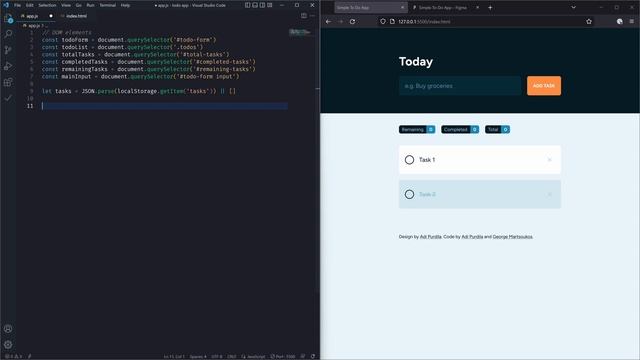Click the VS Code logo icon

(6, 5)
